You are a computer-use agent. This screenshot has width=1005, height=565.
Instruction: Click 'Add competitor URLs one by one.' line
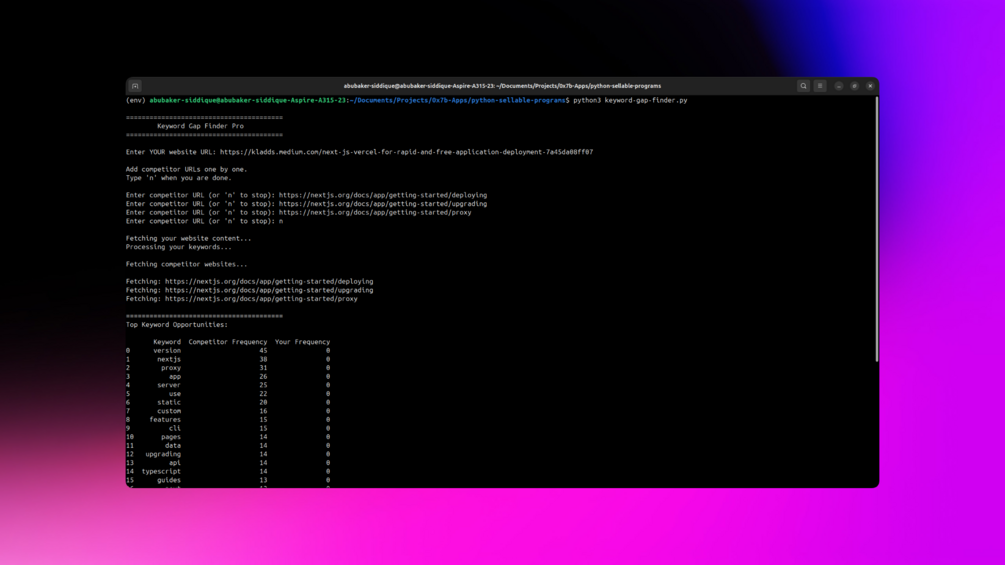pyautogui.click(x=187, y=169)
